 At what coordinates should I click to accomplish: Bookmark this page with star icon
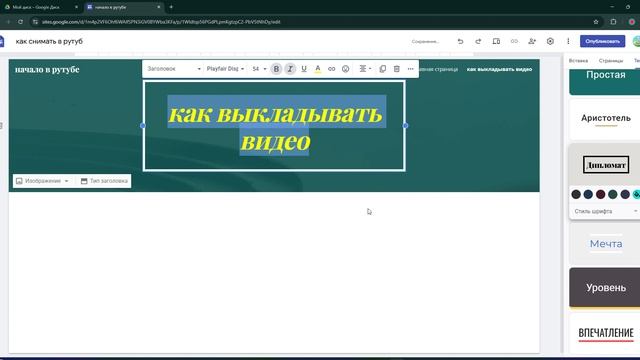(596, 22)
